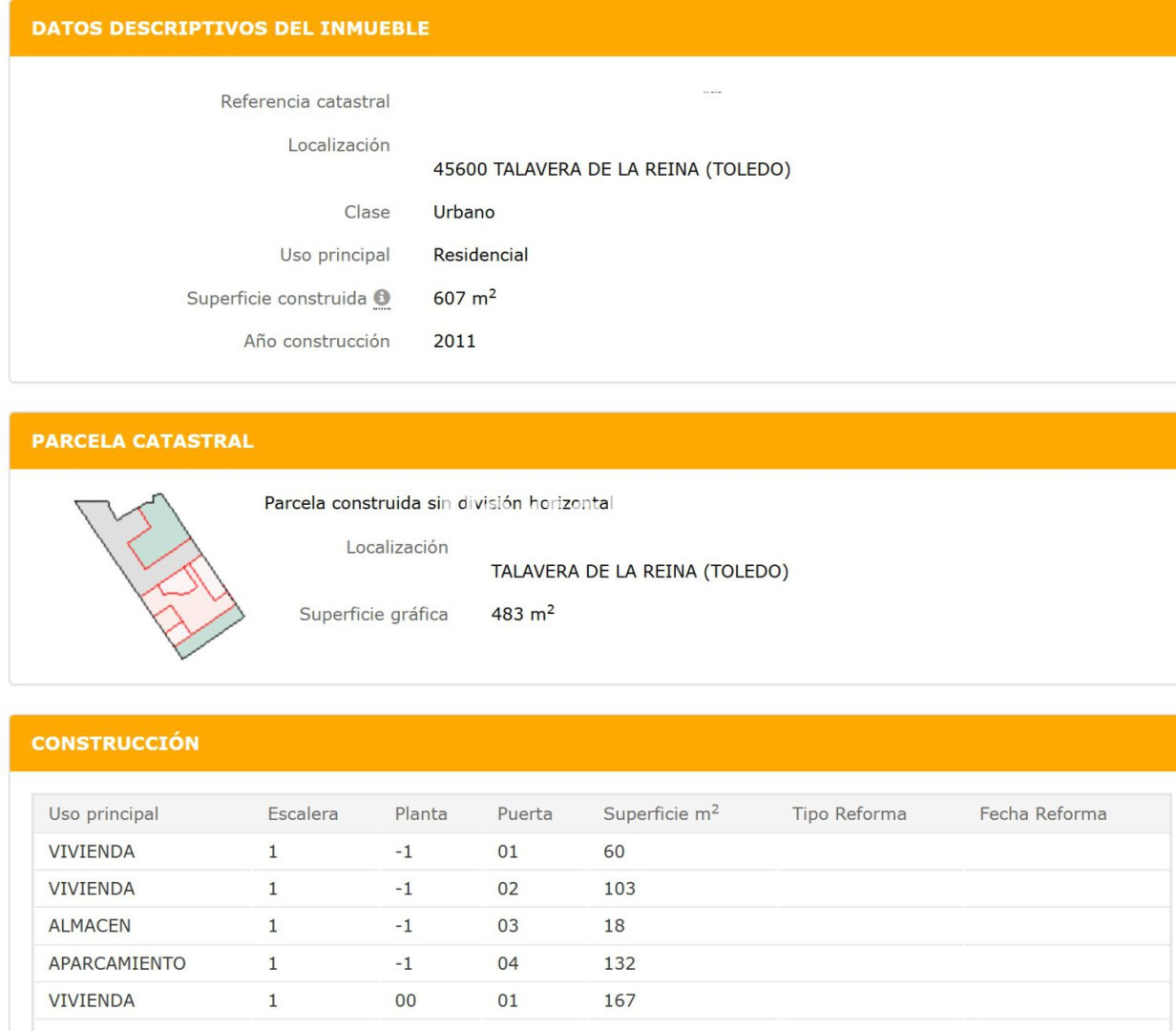Click the Planta column header
The image size is (1176, 1031).
coord(421,814)
